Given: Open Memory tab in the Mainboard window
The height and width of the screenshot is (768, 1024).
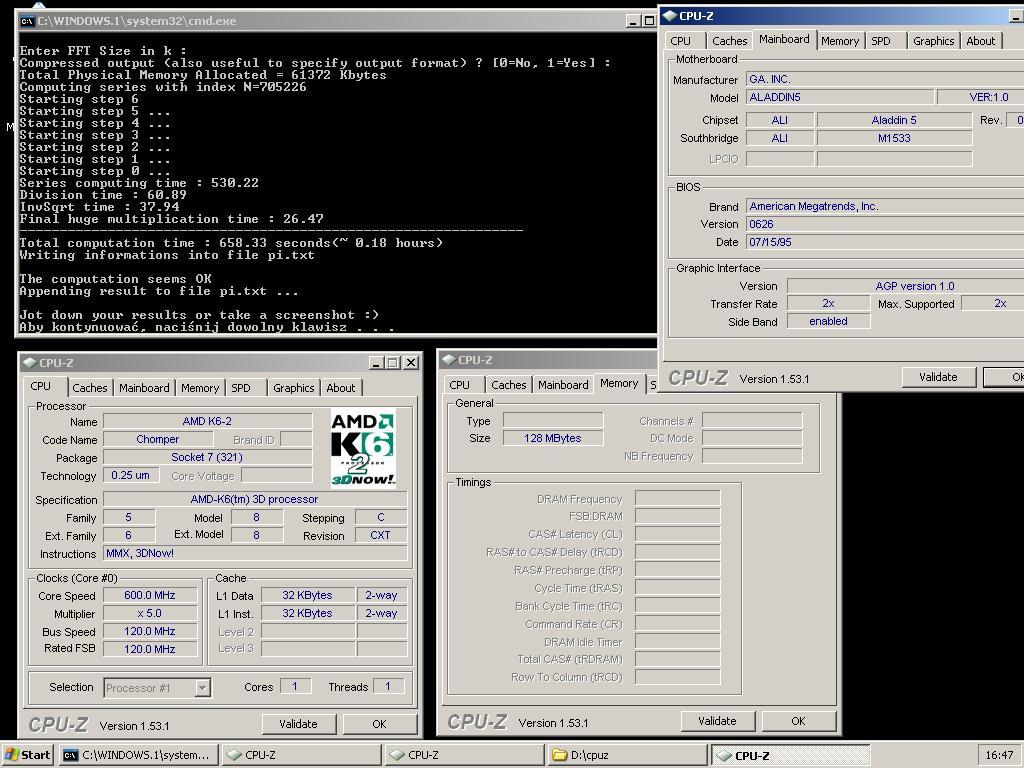Looking at the screenshot, I should 840,41.
